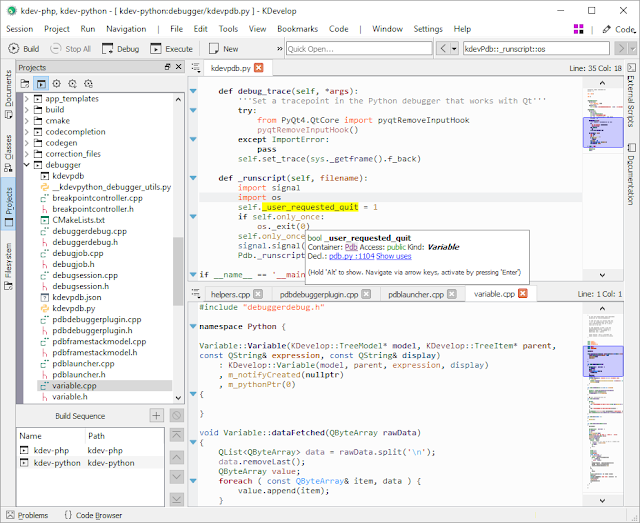
Task: Close the Projects panel
Action: click(x=178, y=67)
